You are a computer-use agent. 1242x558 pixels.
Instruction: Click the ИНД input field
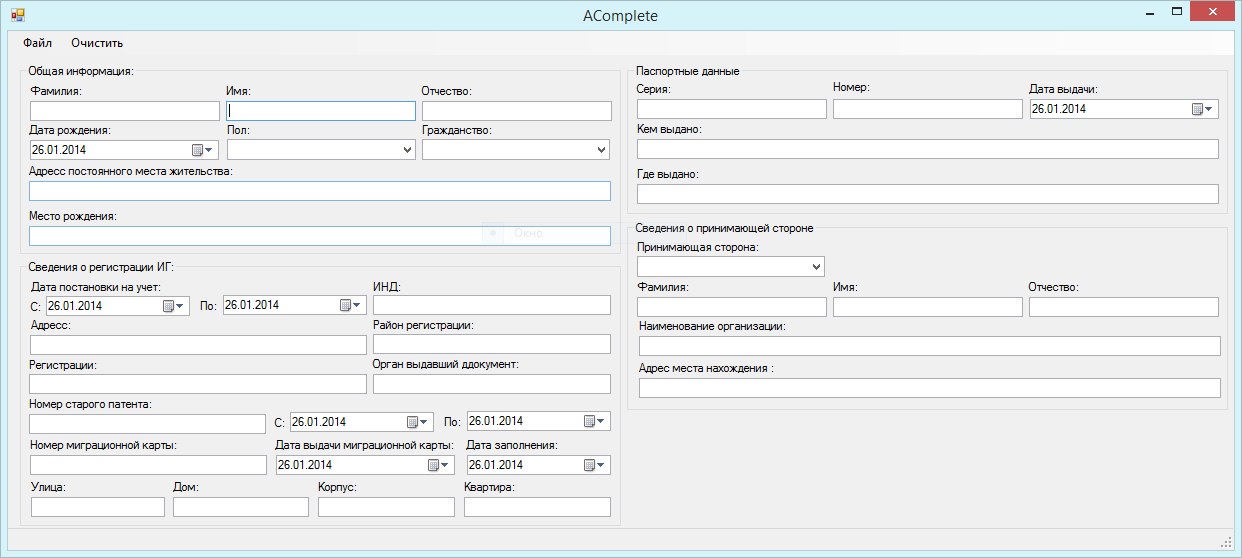[x=491, y=306]
